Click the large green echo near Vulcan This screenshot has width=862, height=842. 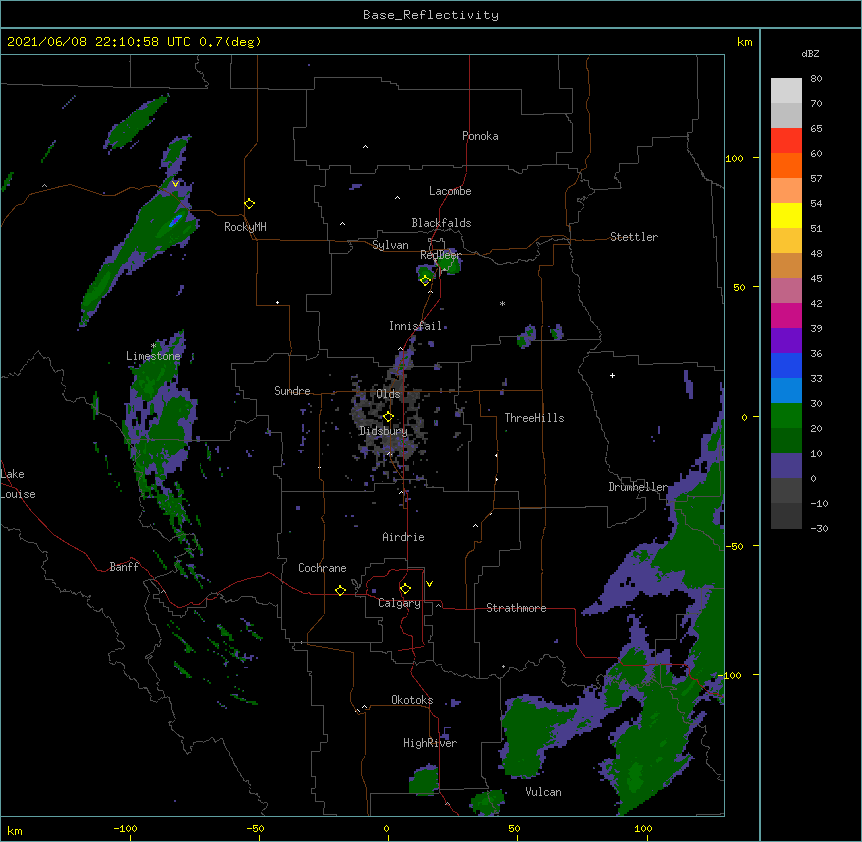coord(531,736)
